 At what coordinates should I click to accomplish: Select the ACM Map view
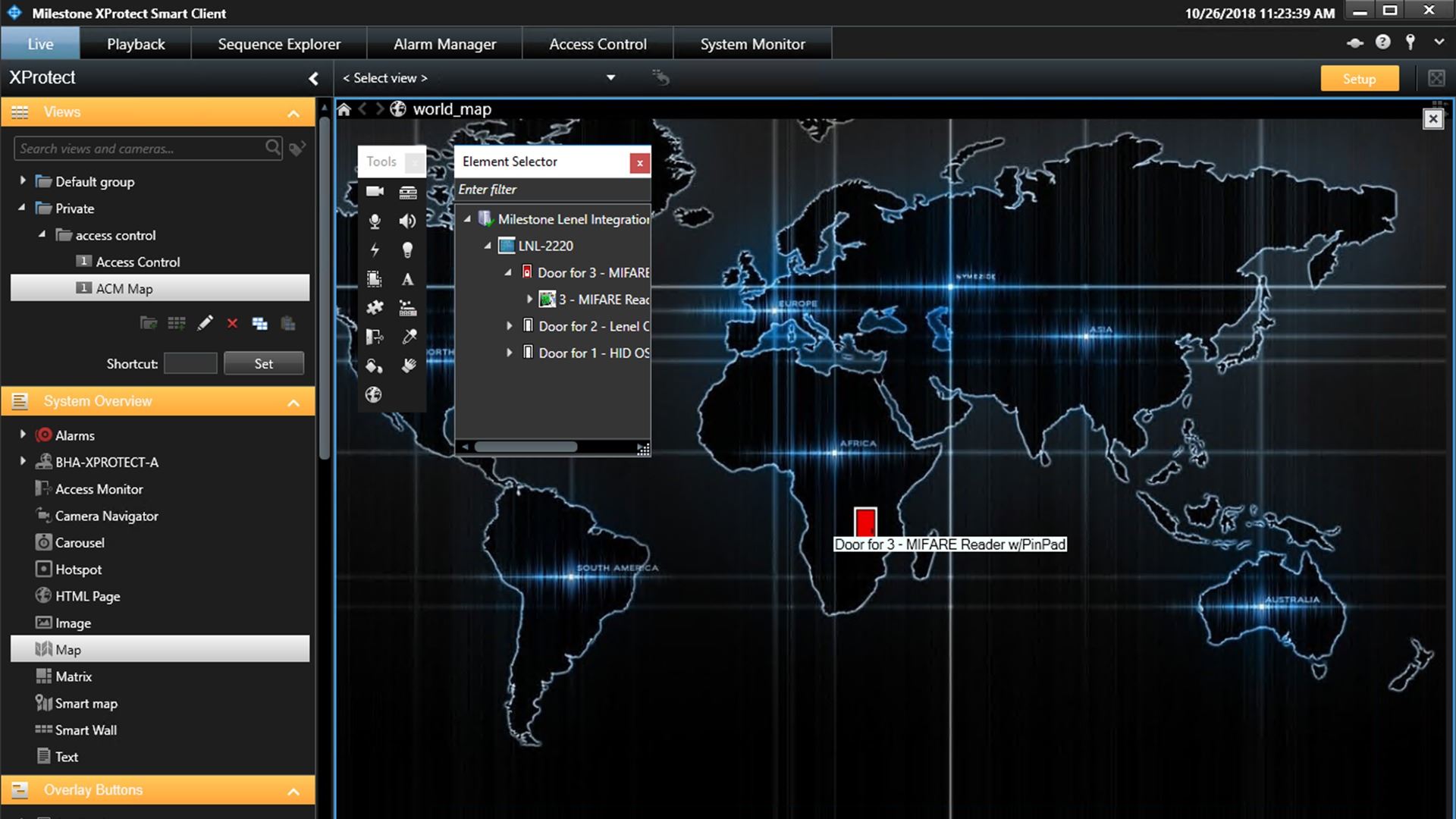[160, 288]
